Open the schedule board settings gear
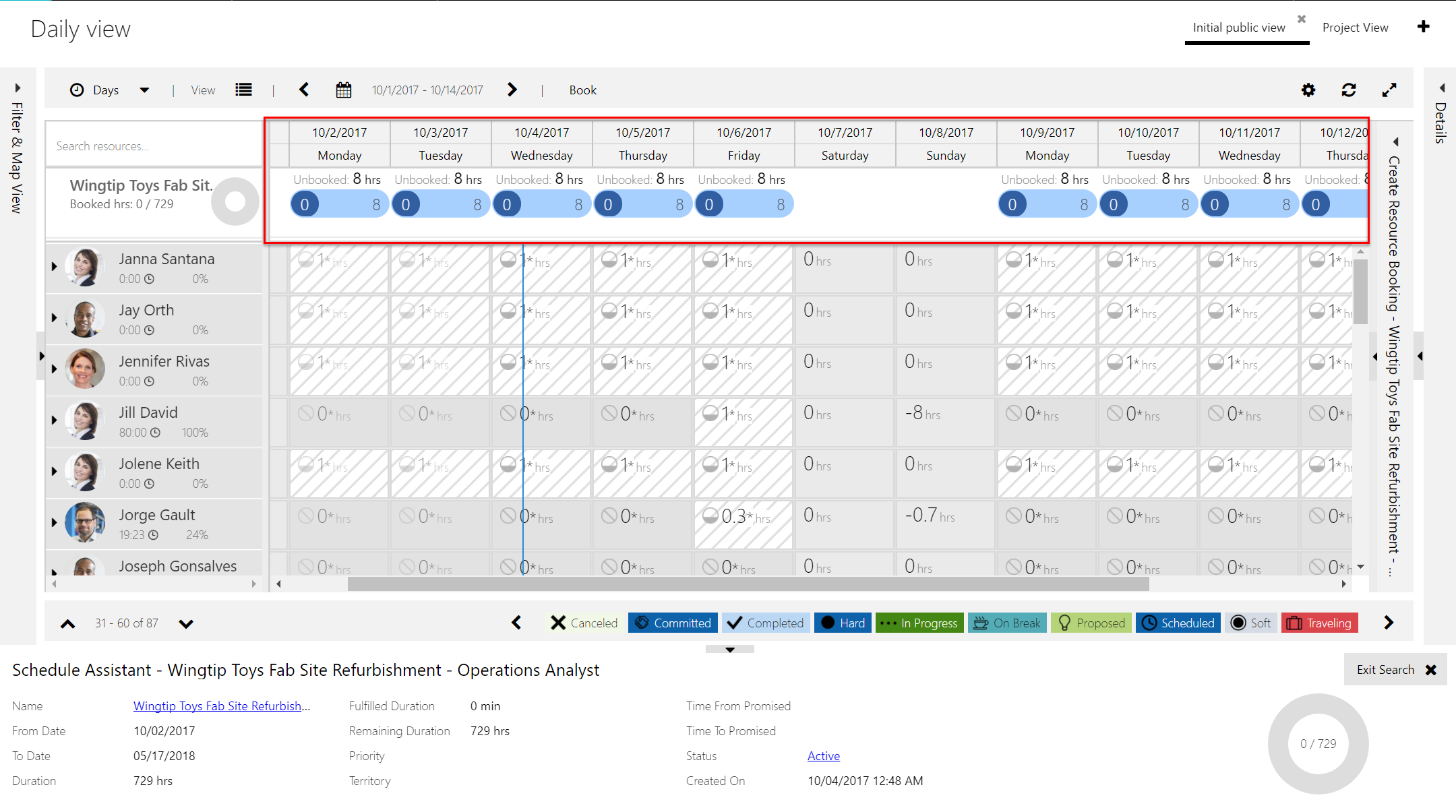The width and height of the screenshot is (1456, 812). point(1308,90)
